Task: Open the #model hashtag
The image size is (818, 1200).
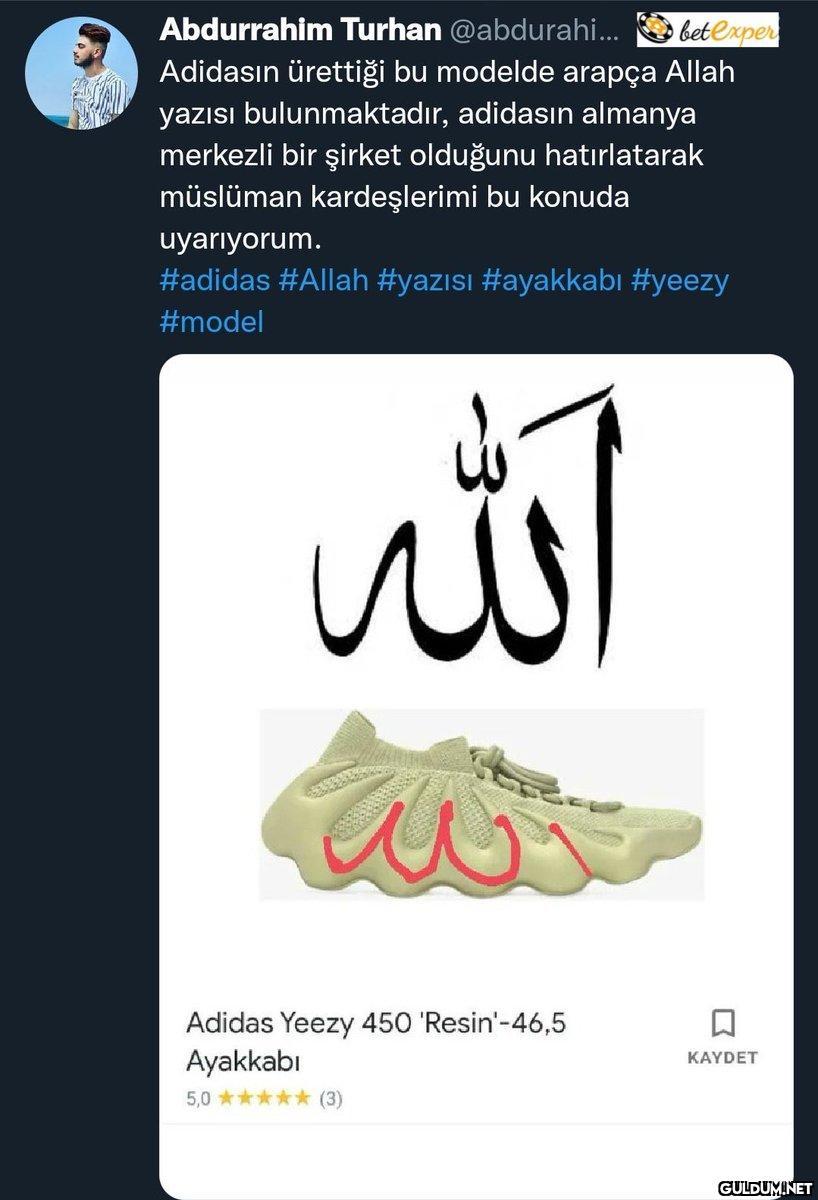Action: [x=211, y=322]
